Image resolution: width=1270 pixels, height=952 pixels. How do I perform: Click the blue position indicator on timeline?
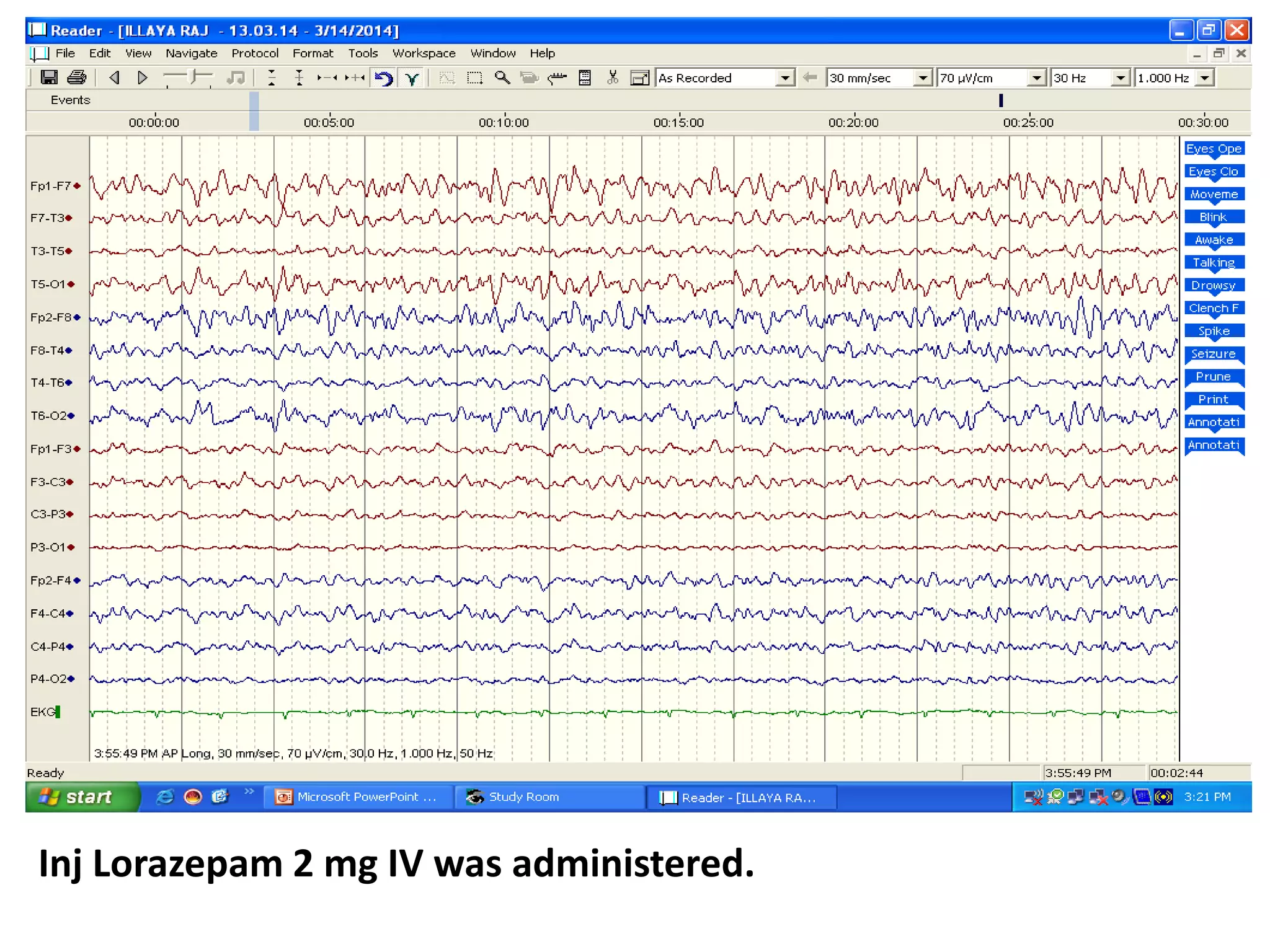(254, 111)
